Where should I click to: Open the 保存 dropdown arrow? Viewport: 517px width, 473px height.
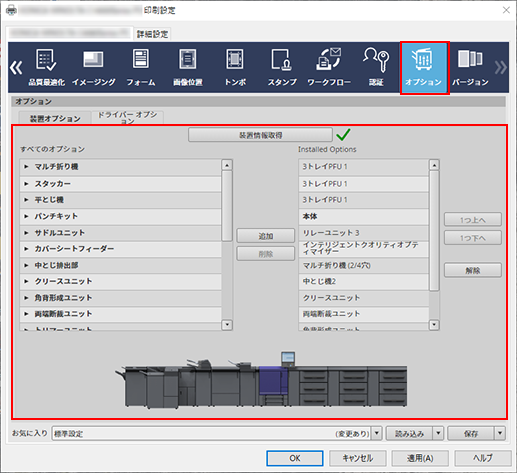pos(500,433)
